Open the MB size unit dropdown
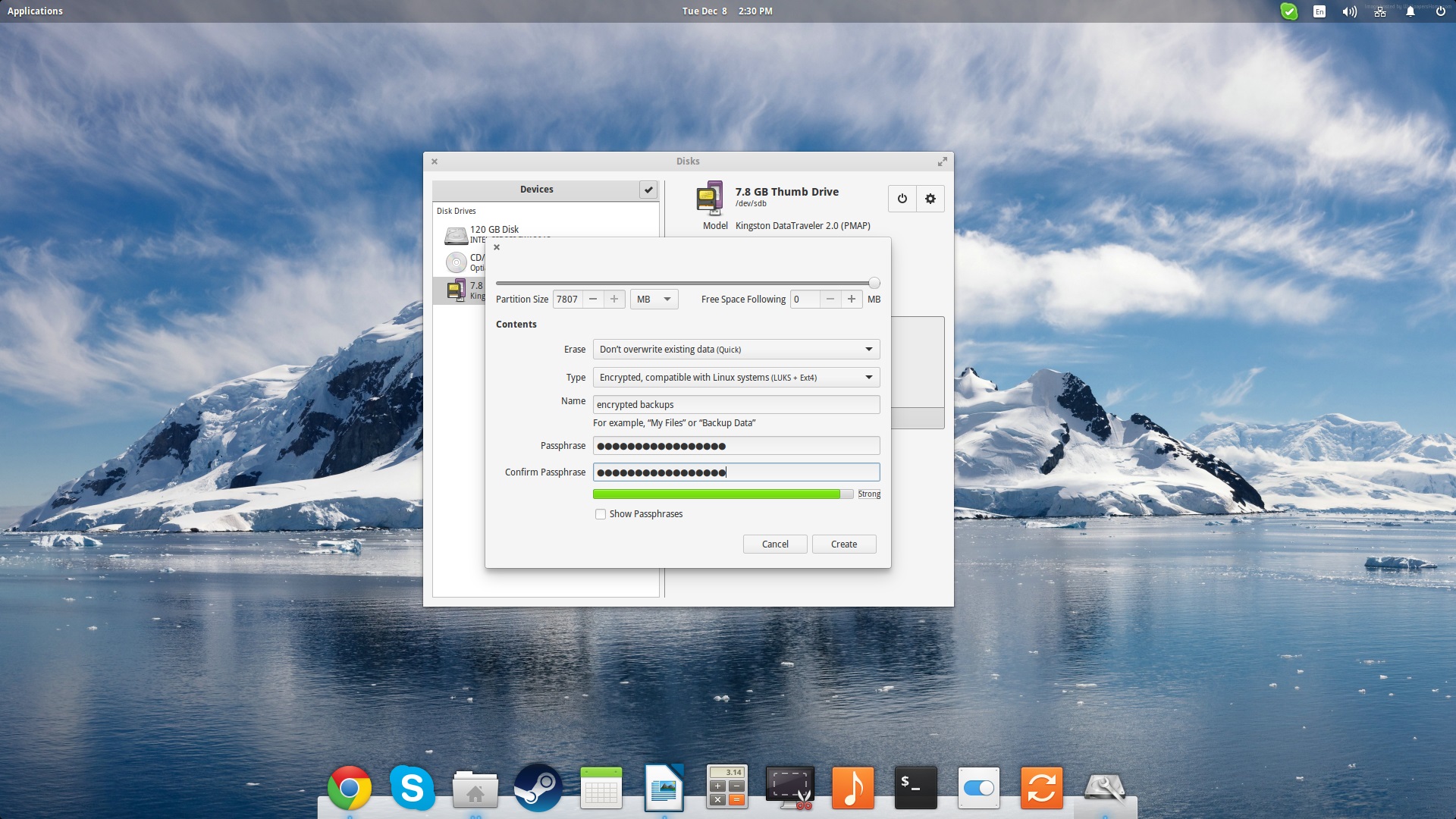1456x819 pixels. pos(654,300)
